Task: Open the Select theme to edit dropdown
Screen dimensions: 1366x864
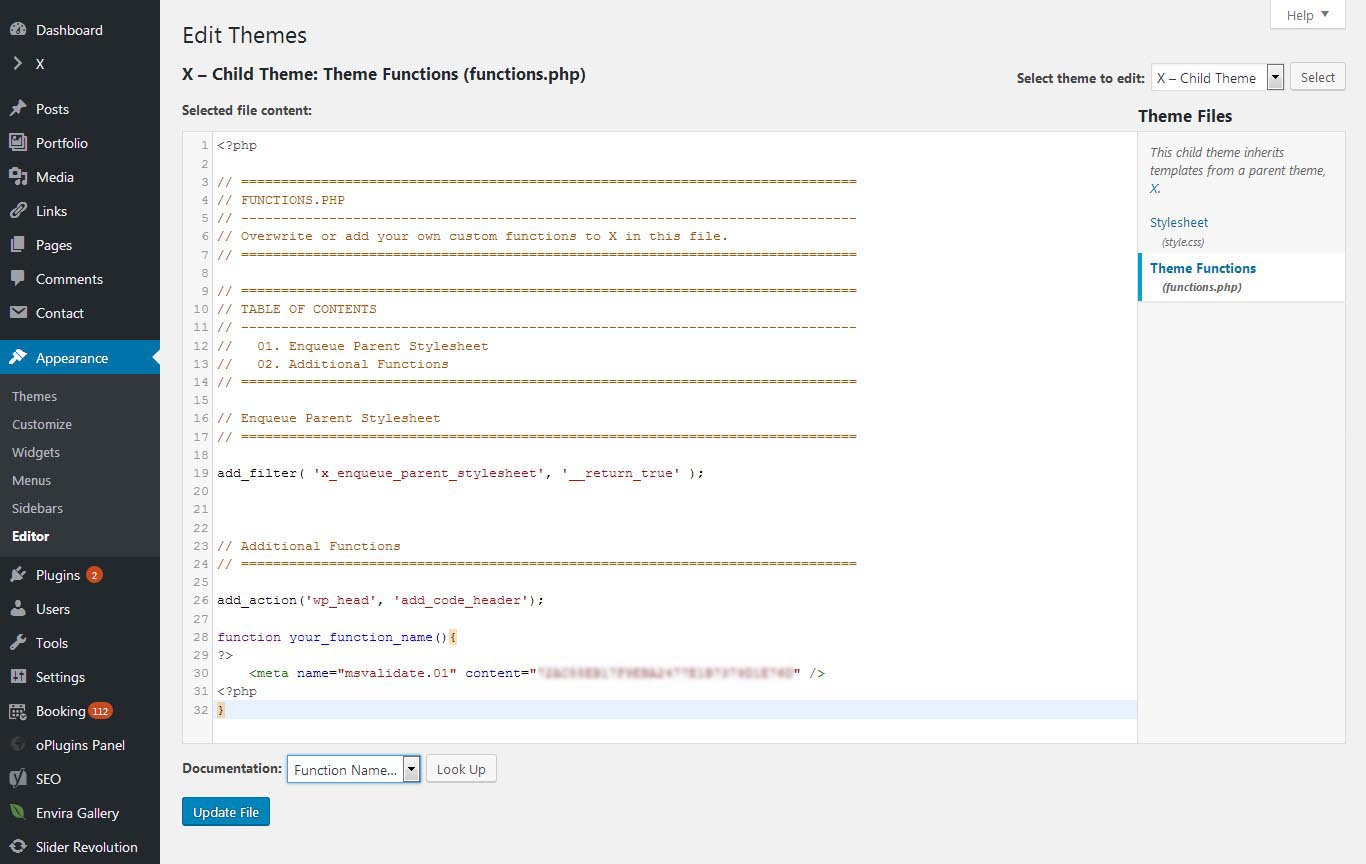Action: (1217, 78)
